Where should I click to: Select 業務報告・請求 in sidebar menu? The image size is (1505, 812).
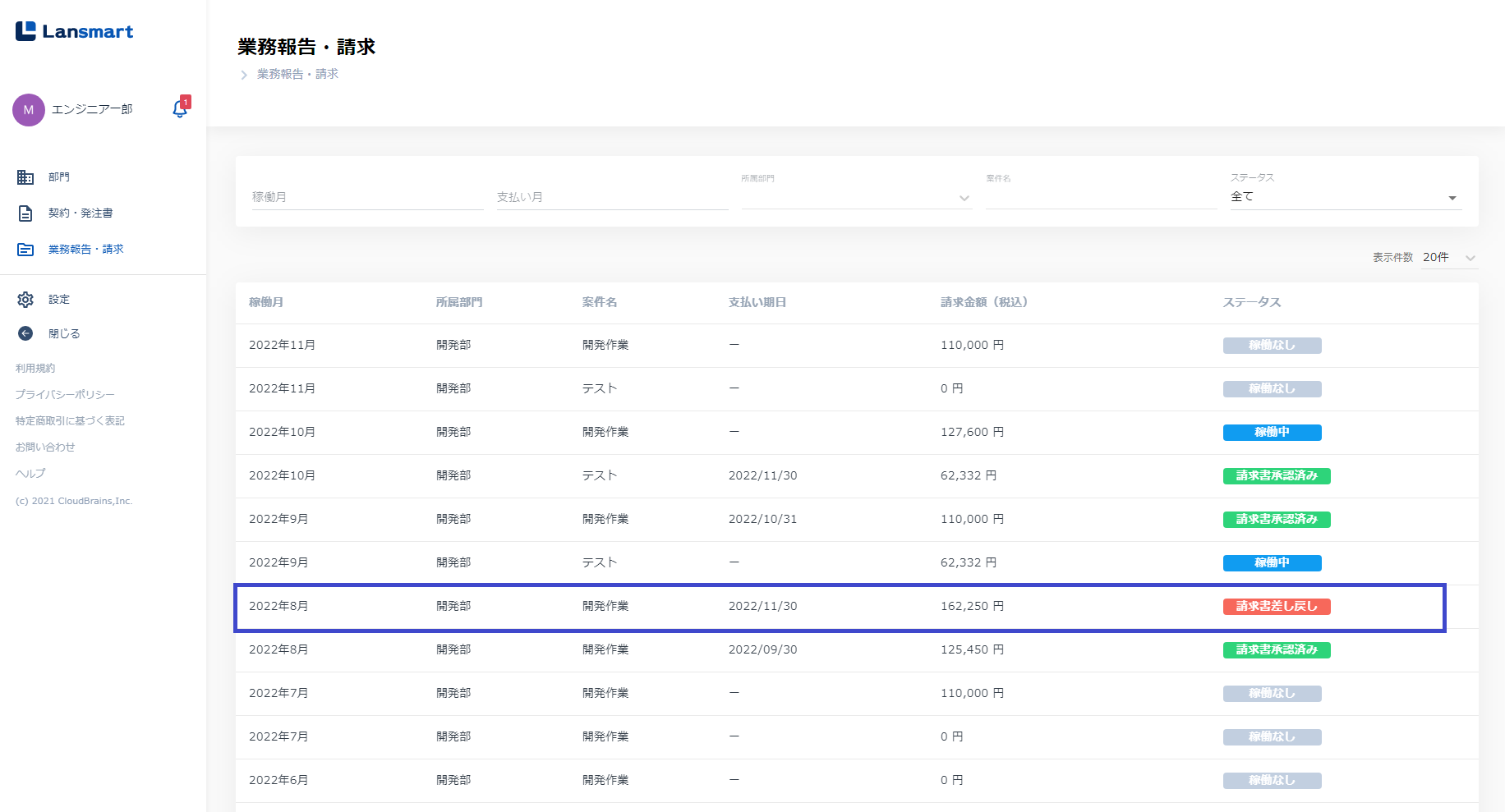pos(85,250)
